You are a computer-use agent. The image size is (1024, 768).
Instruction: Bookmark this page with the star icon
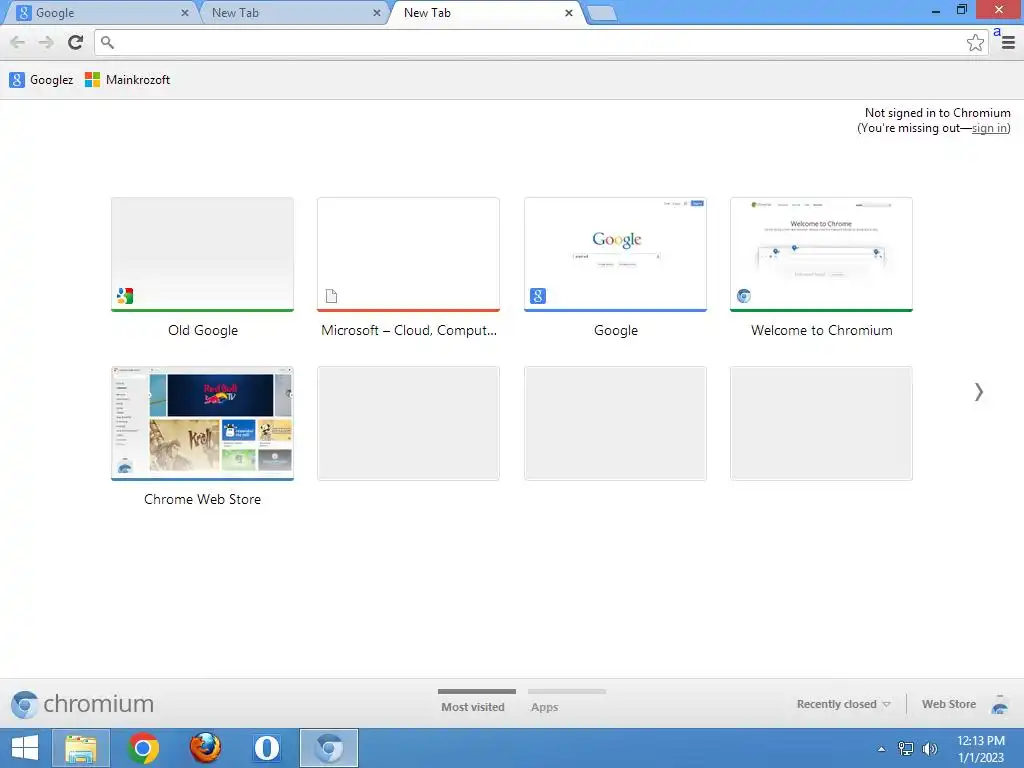tap(975, 42)
